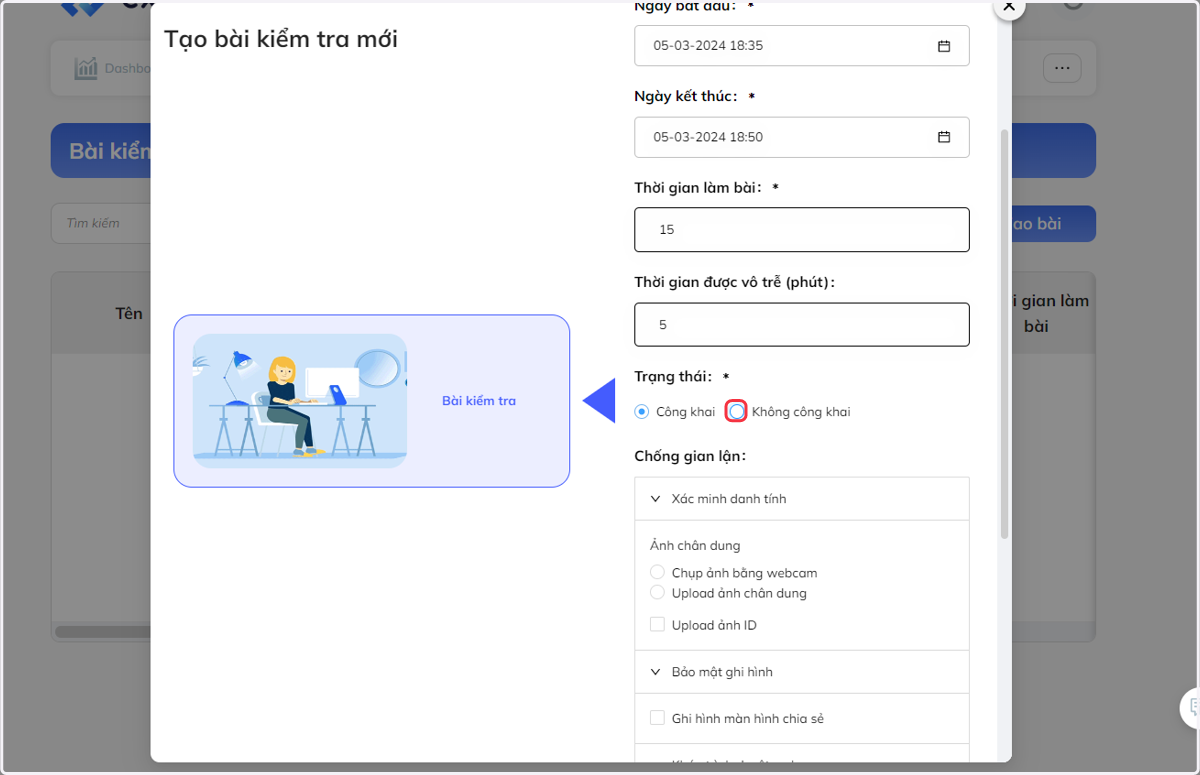The width and height of the screenshot is (1200, 775).
Task: Focus the Thời gian được vô trễ field
Action: (x=802, y=325)
